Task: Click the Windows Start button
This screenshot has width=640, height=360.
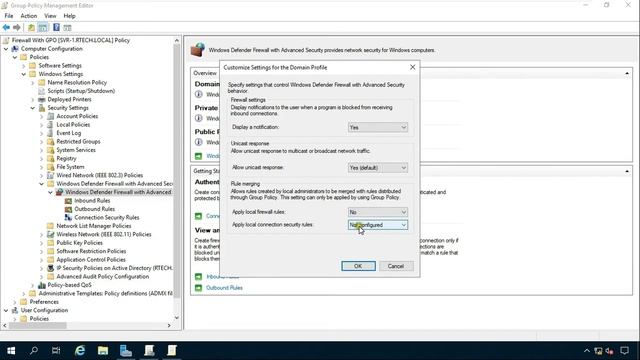Action: (x=11, y=351)
